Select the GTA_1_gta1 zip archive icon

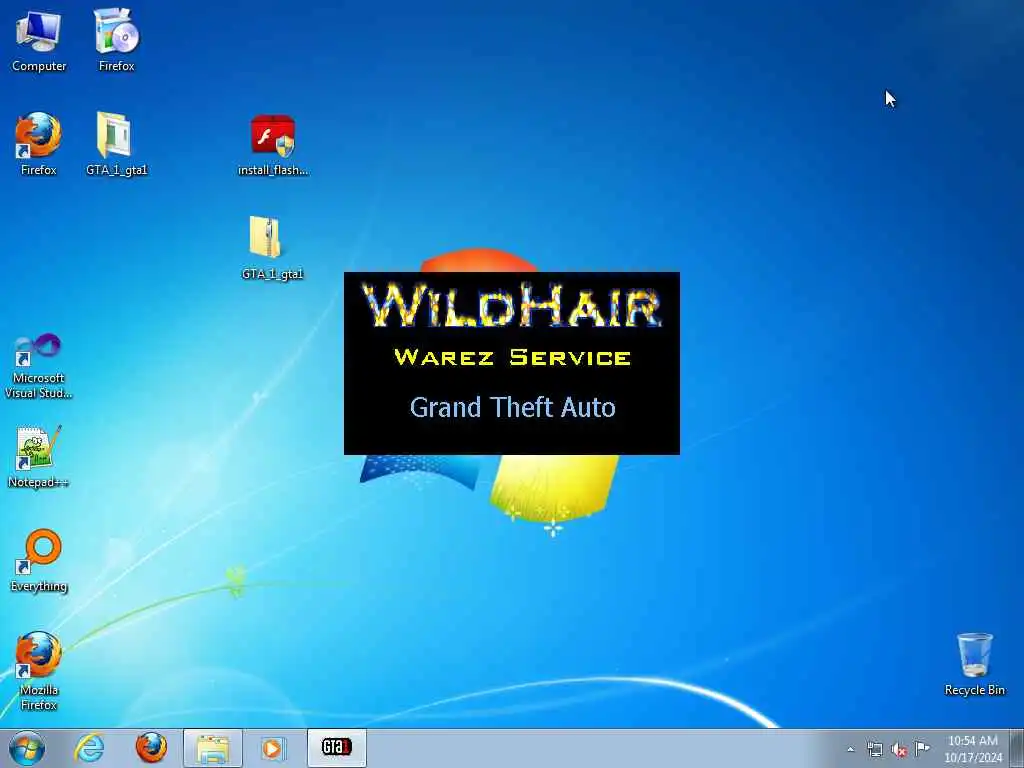272,248
